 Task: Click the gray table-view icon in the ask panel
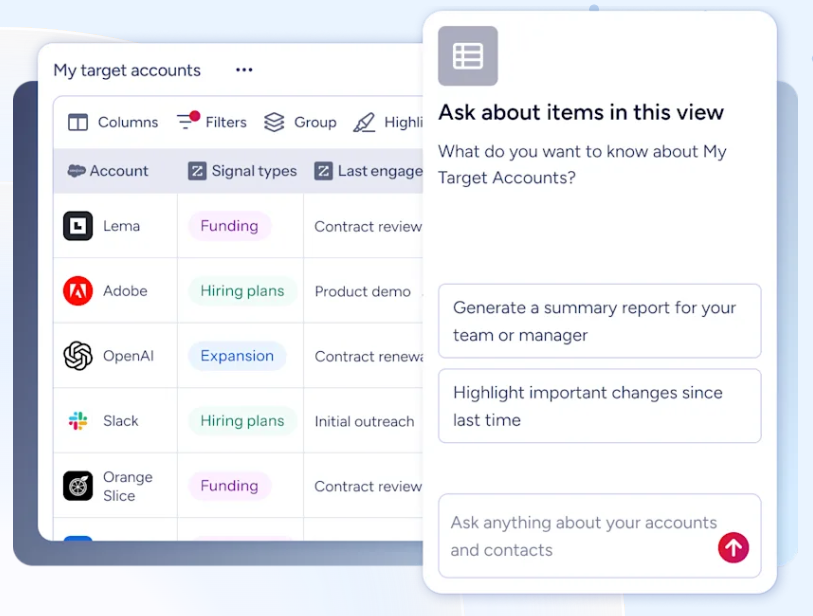point(468,56)
